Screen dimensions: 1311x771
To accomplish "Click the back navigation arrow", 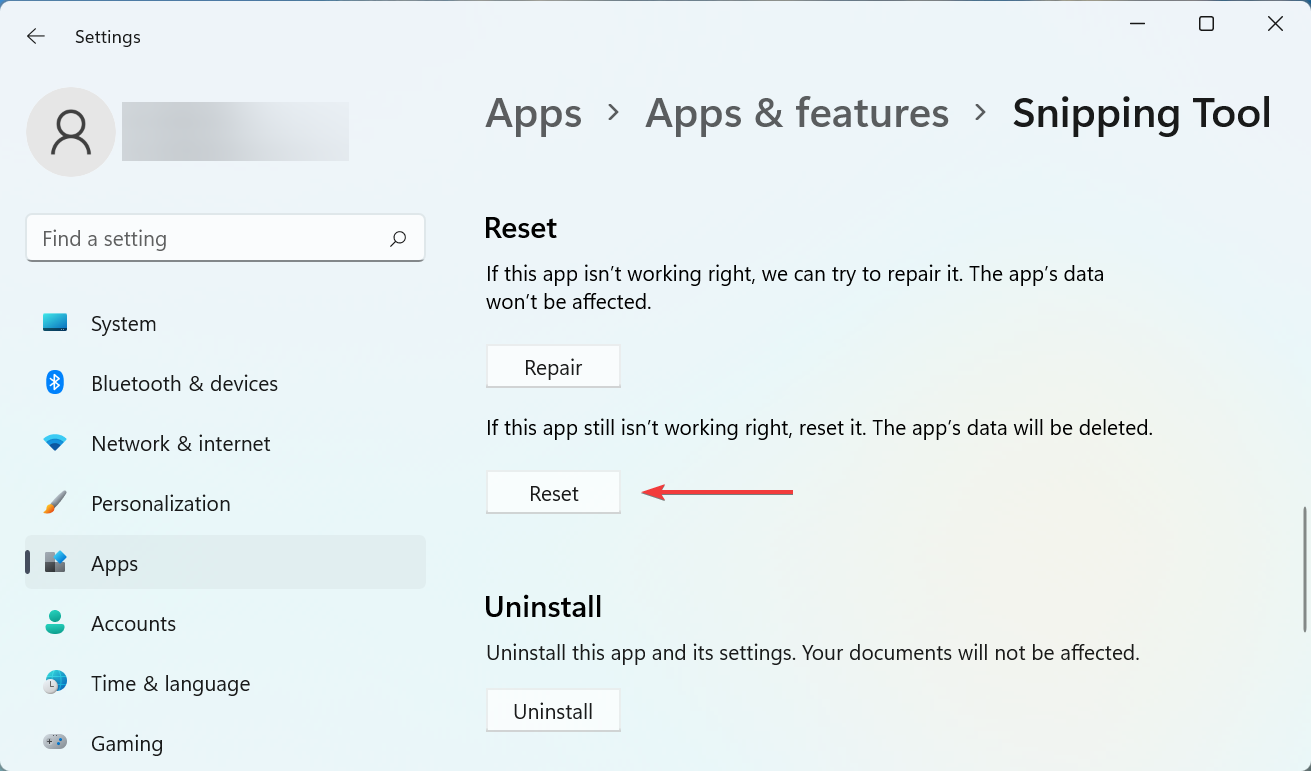I will (35, 36).
